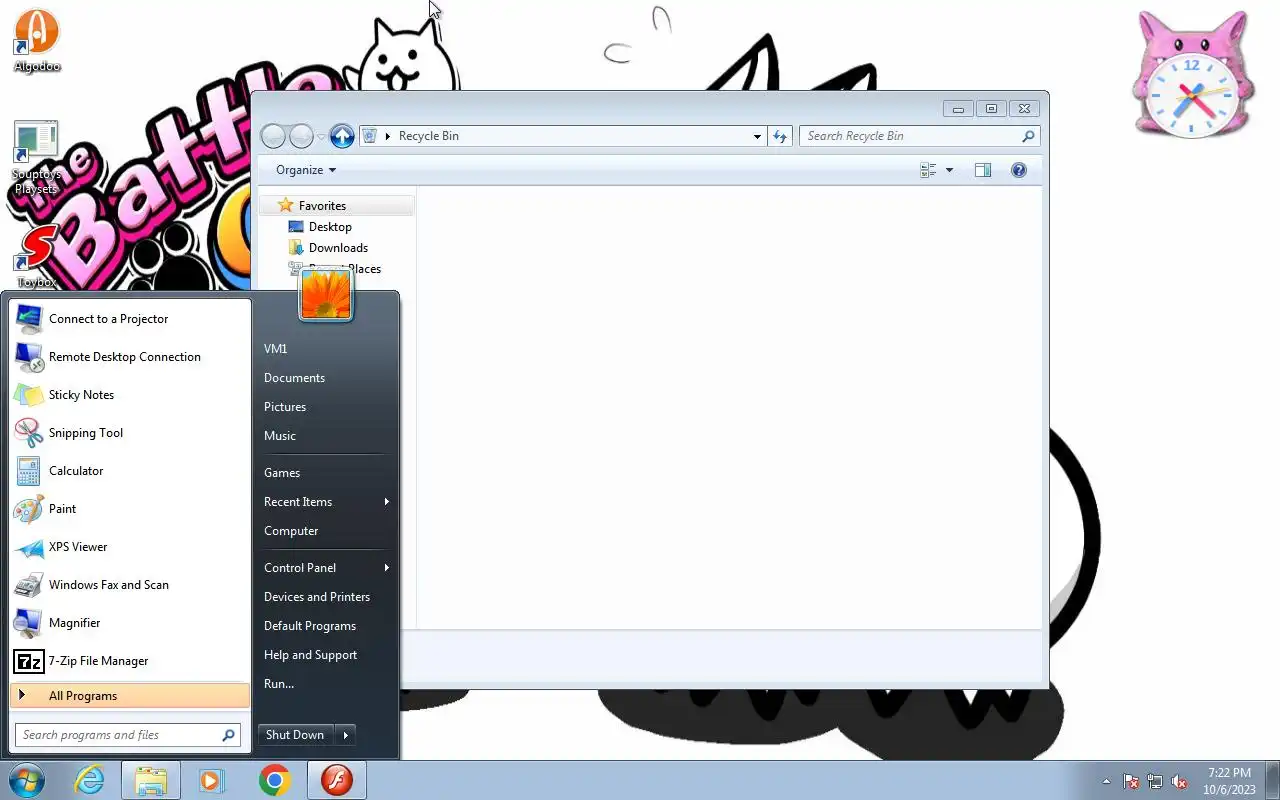Viewport: 1280px width, 800px height.
Task: Click the Explorer Back button
Action: point(273,136)
